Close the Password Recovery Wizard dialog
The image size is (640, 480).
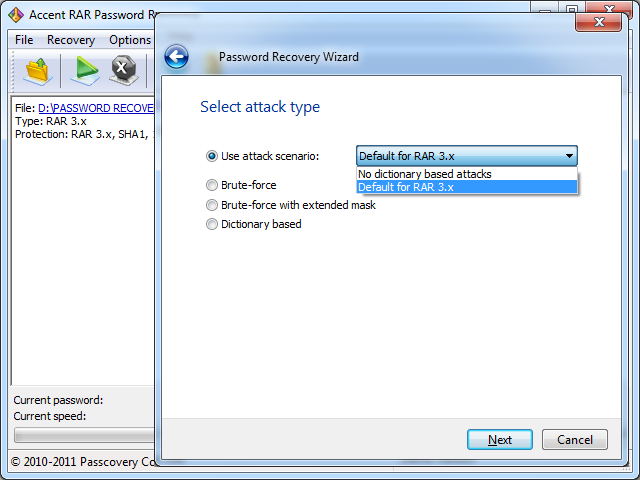[x=599, y=21]
